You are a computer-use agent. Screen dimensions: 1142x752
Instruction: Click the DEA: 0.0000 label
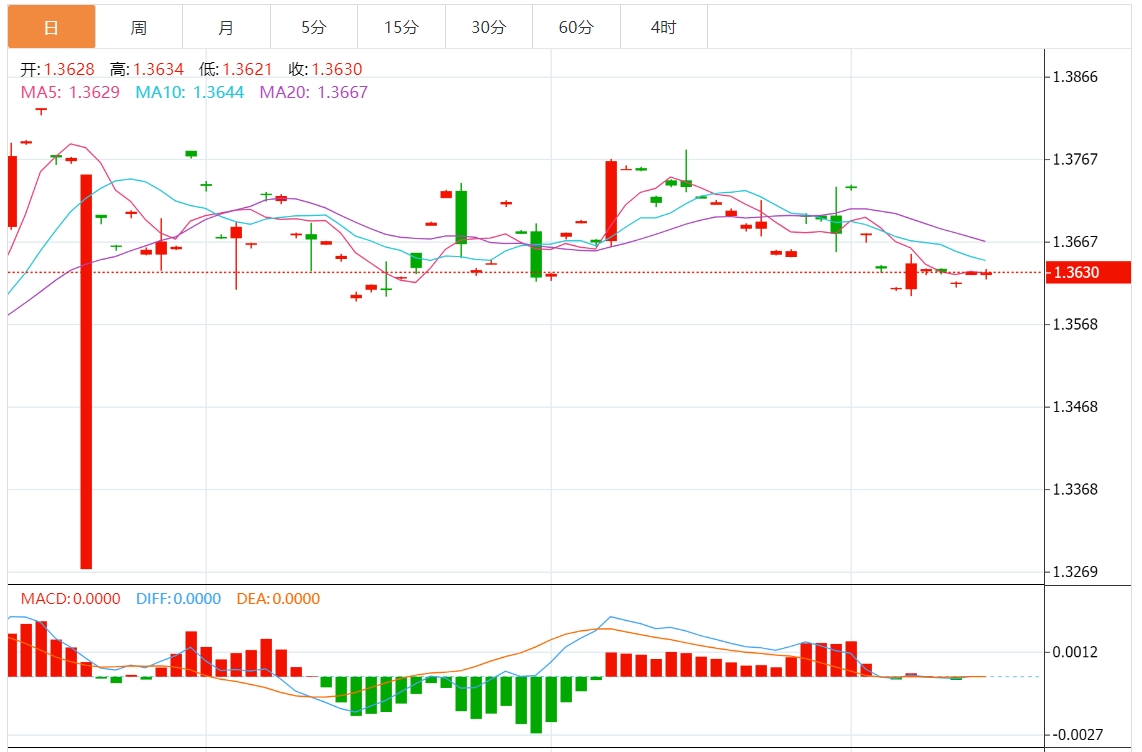coord(278,598)
